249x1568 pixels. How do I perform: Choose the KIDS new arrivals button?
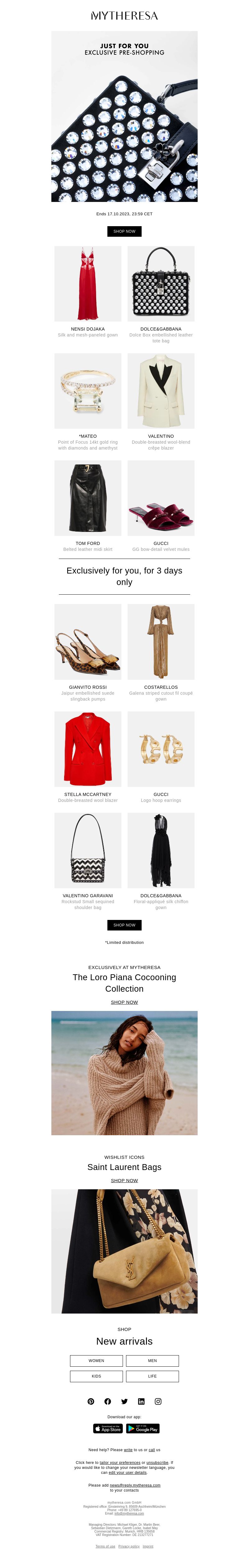[96, 1376]
